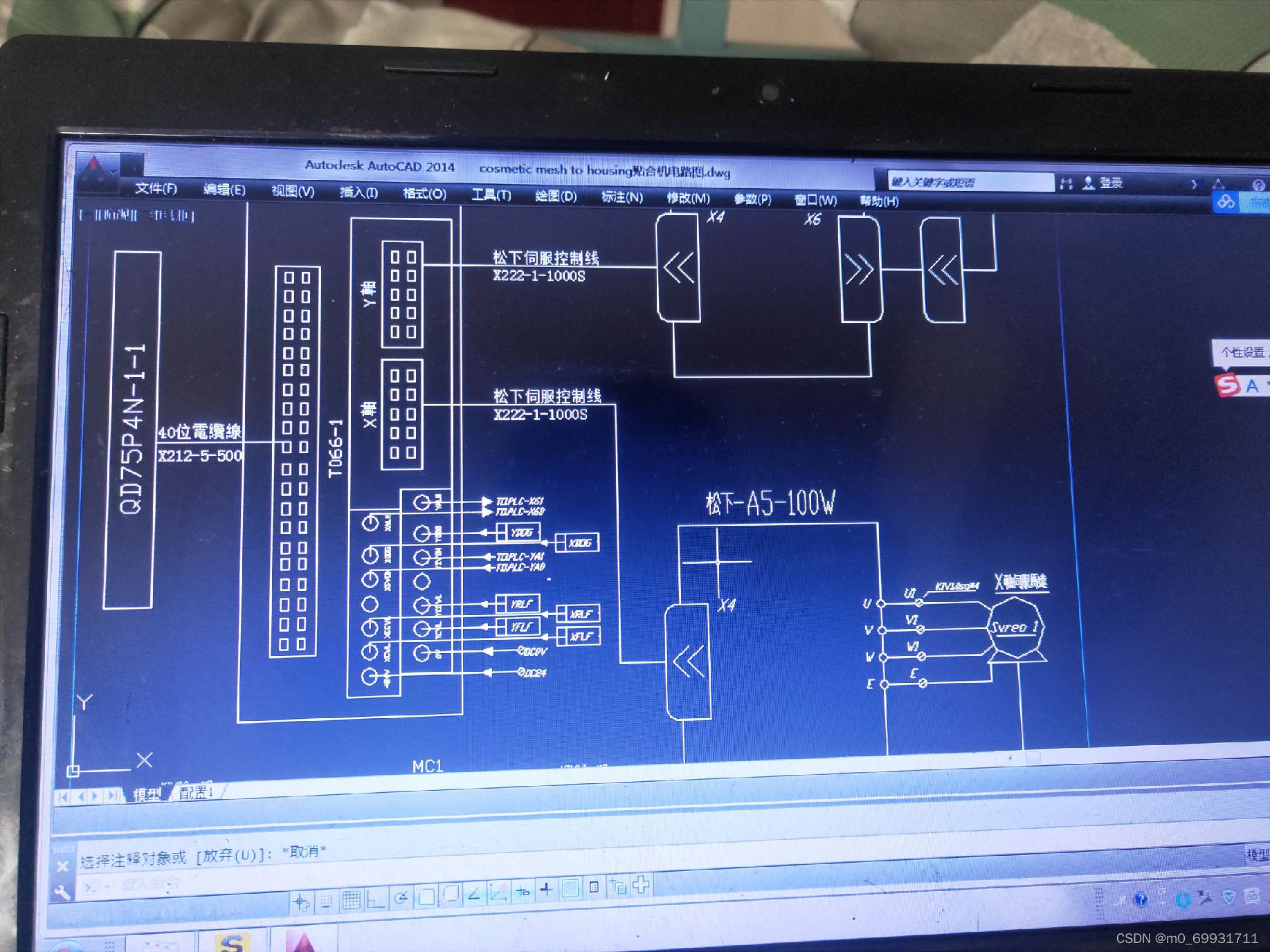Viewport: 1270px width, 952px height.
Task: Select the MC1 text in drawing
Action: coord(427,766)
